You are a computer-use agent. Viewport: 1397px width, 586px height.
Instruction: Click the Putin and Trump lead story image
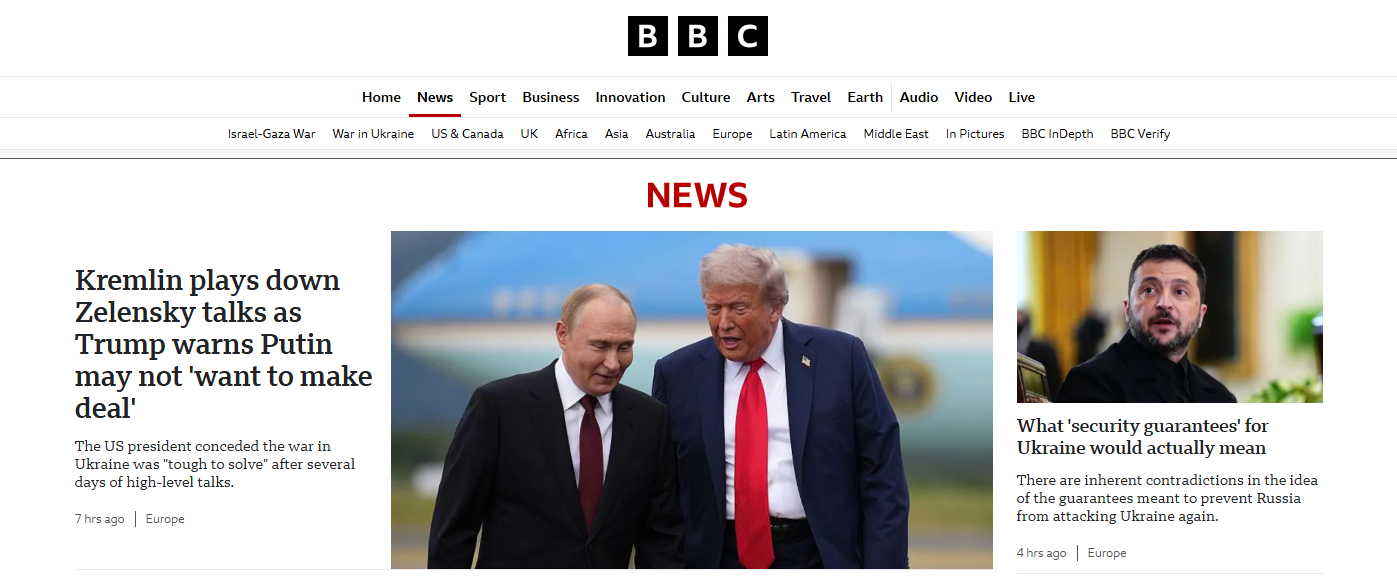point(692,400)
